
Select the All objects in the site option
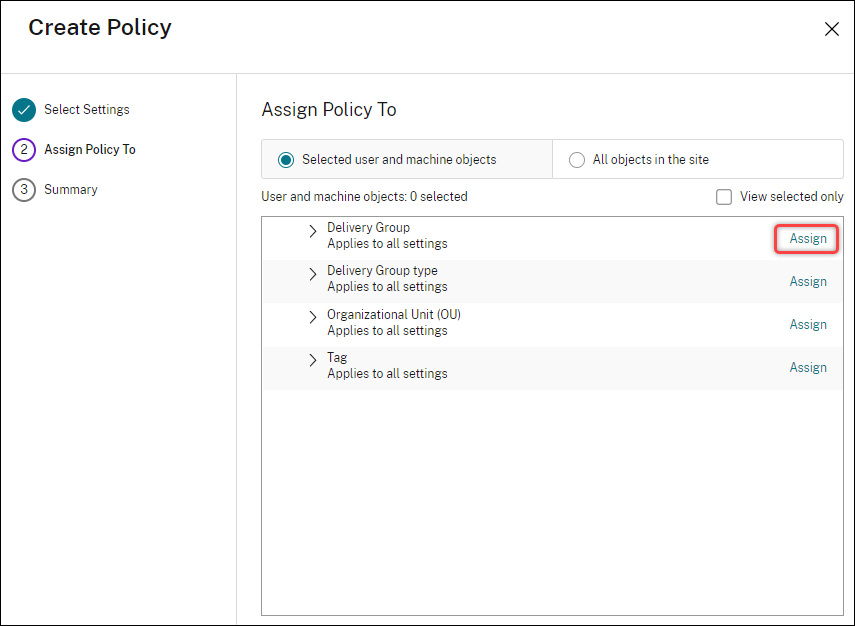coord(577,159)
